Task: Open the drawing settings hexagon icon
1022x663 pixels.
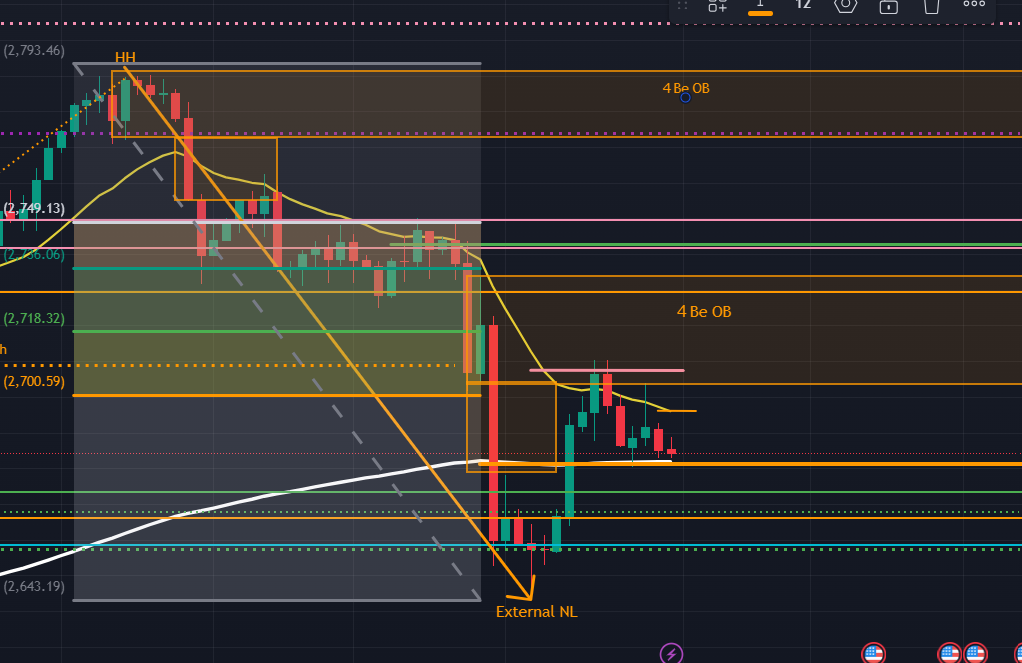Action: pyautogui.click(x=845, y=5)
